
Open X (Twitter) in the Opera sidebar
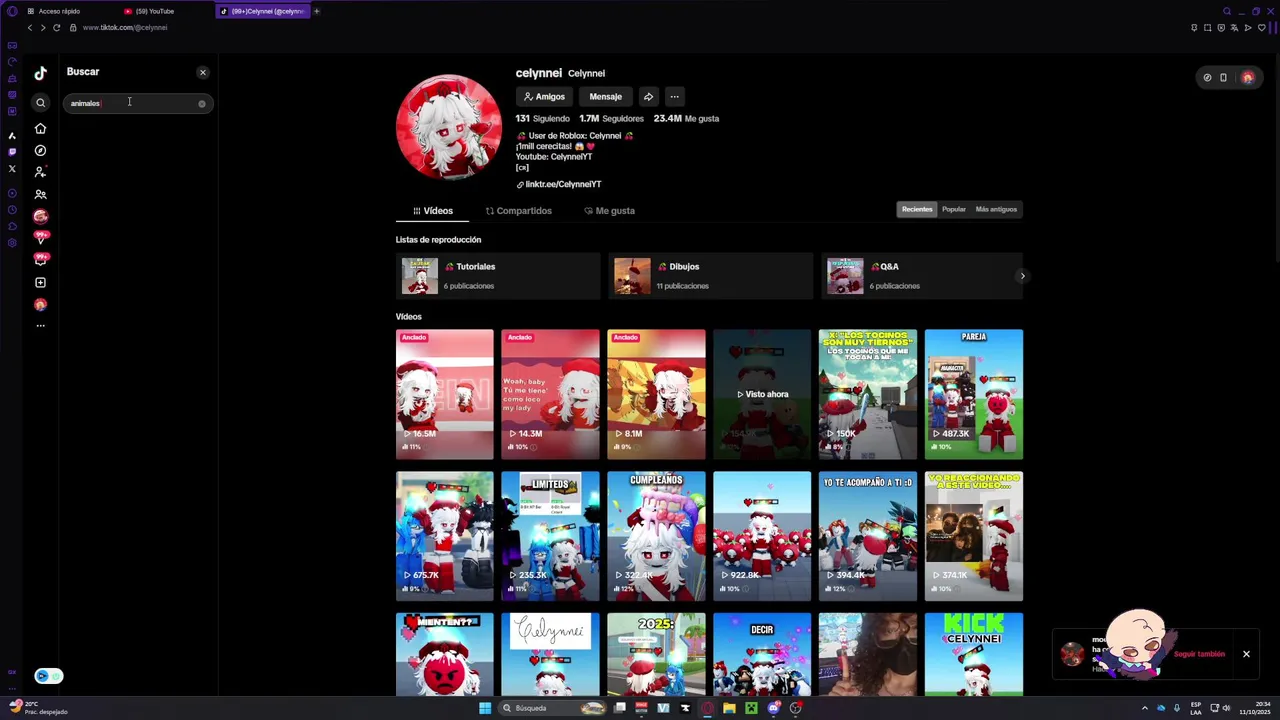click(x=12, y=169)
